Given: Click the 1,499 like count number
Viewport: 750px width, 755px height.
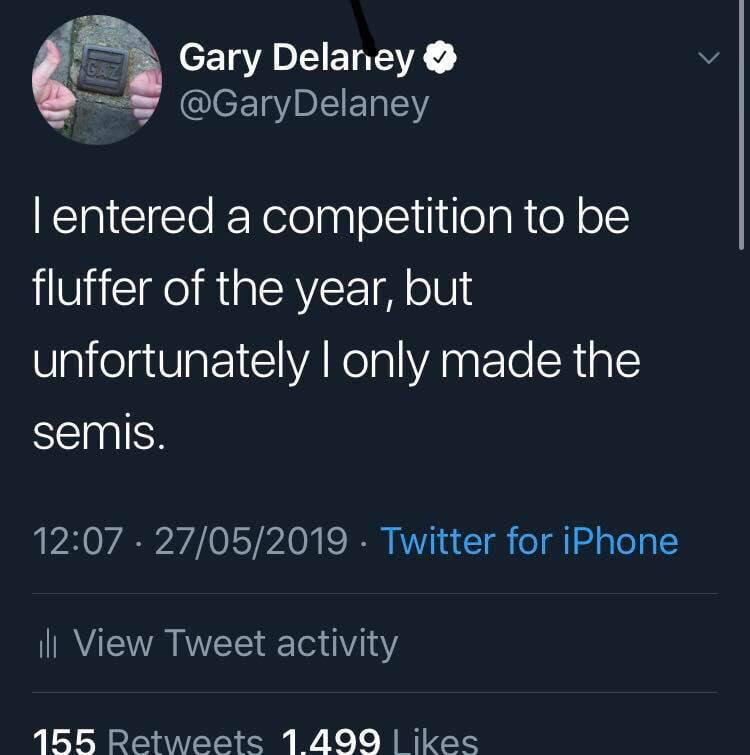Looking at the screenshot, I should coord(331,741).
